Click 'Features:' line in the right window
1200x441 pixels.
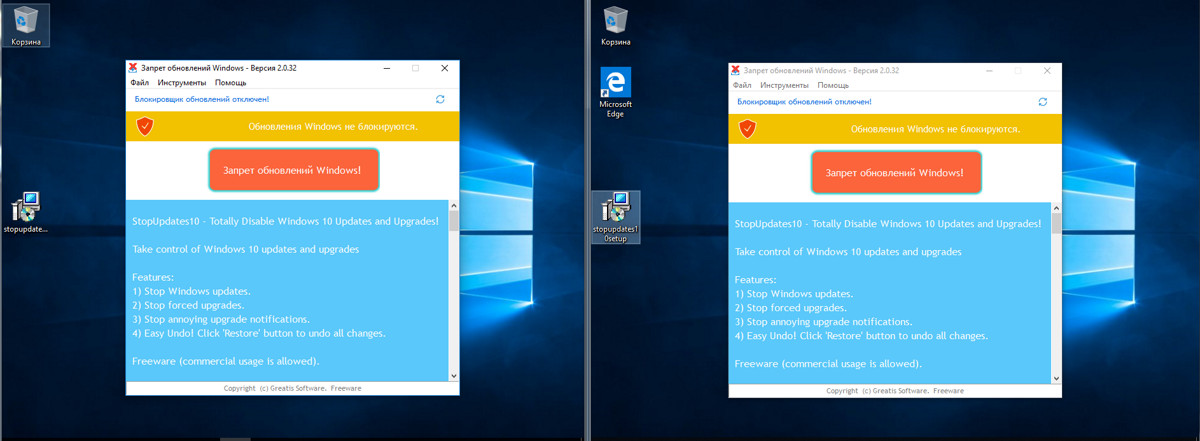[755, 280]
